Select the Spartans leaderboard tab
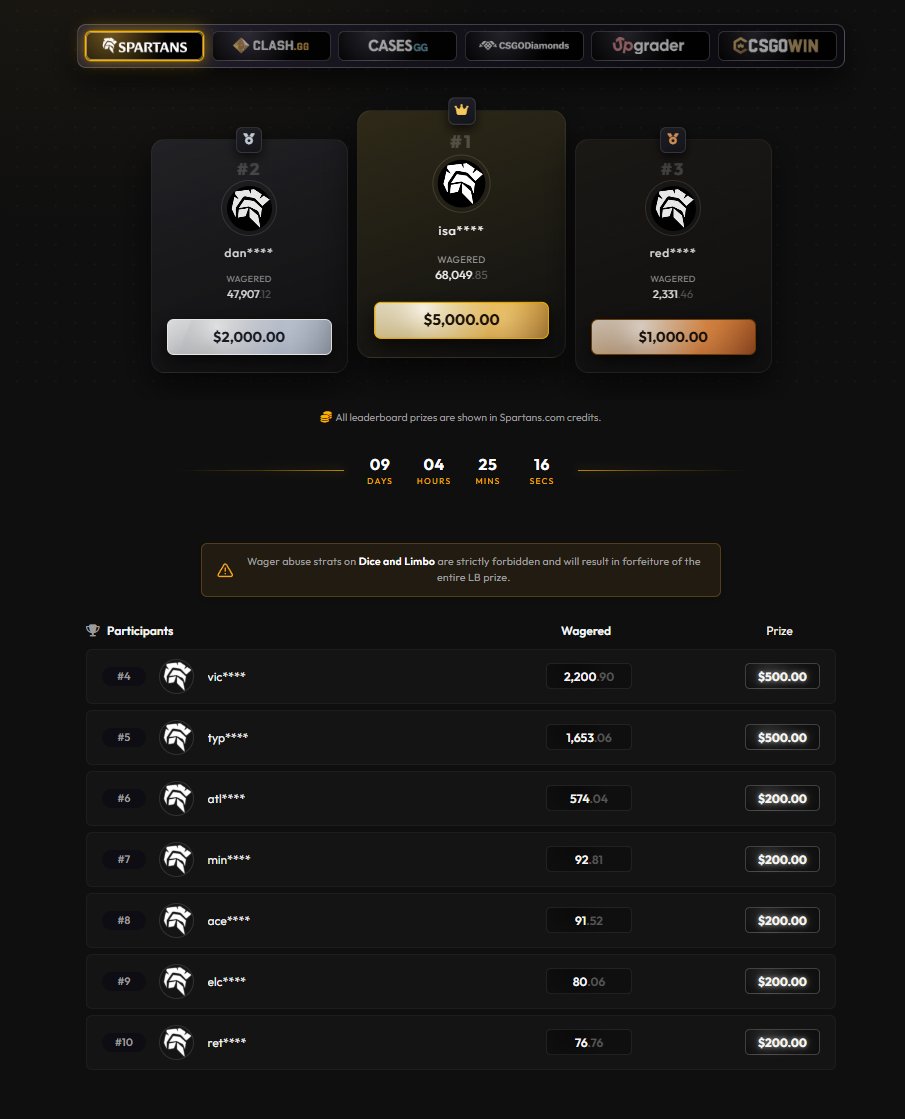 point(144,46)
